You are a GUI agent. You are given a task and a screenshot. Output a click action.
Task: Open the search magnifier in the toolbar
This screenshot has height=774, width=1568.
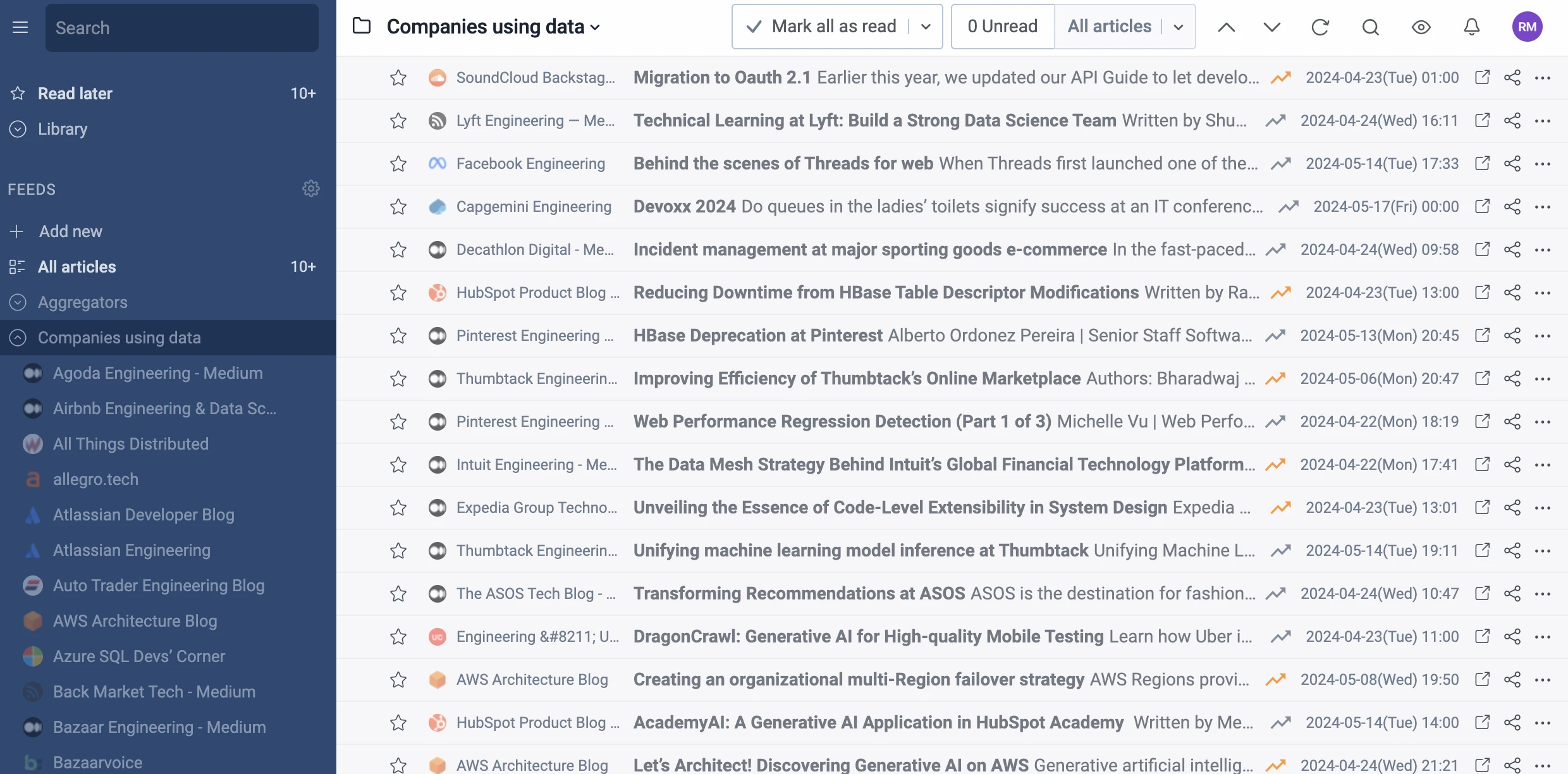(x=1370, y=27)
